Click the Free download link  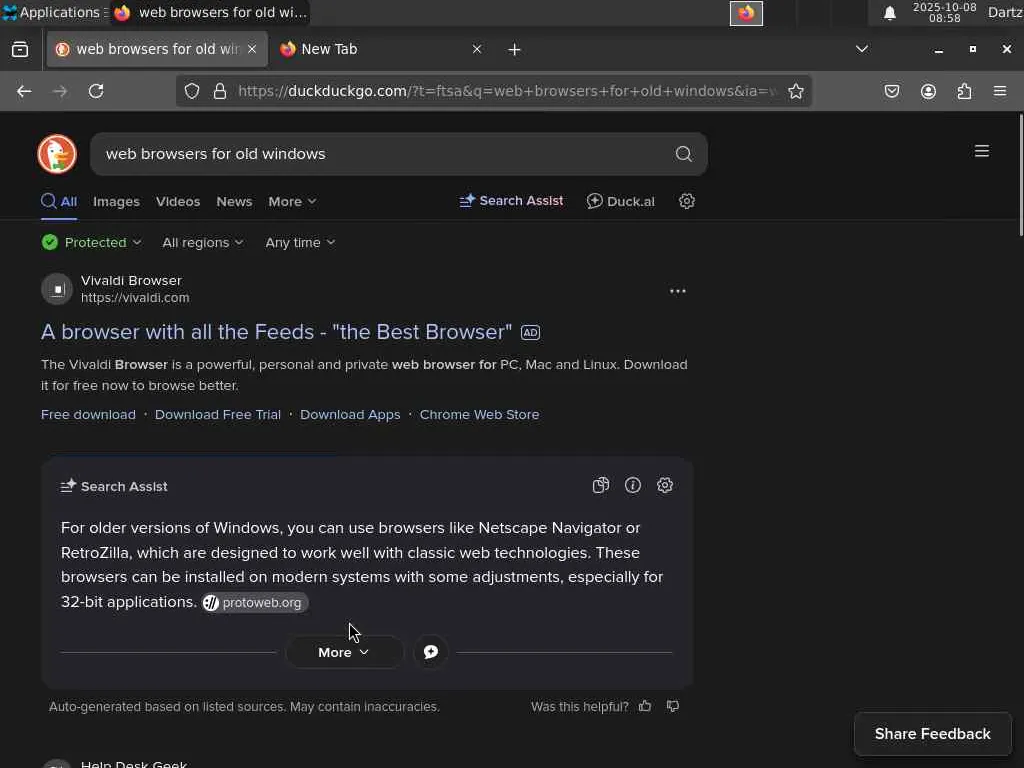pos(88,415)
